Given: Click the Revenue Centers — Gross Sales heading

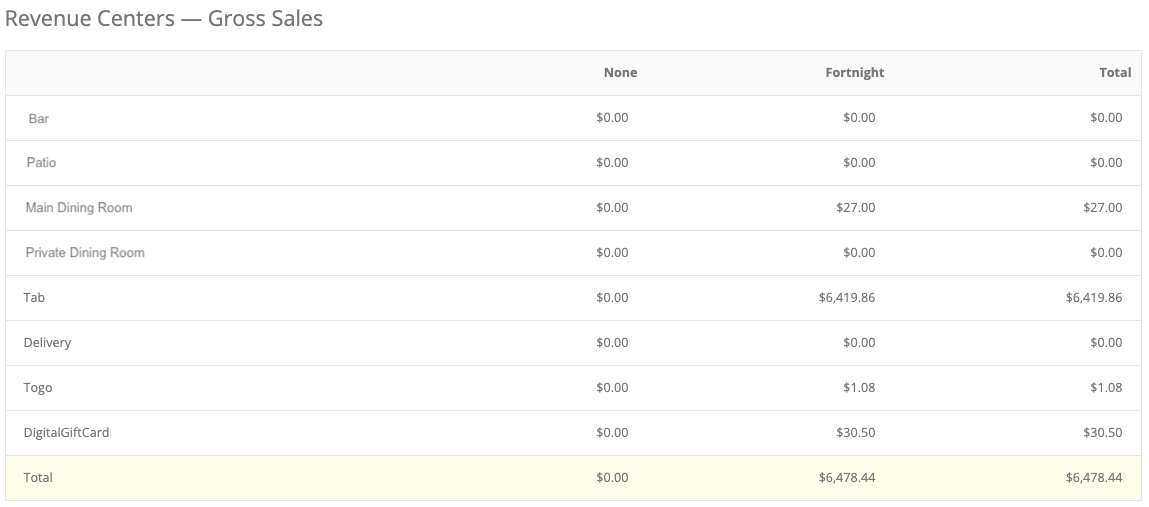Looking at the screenshot, I should tap(164, 18).
